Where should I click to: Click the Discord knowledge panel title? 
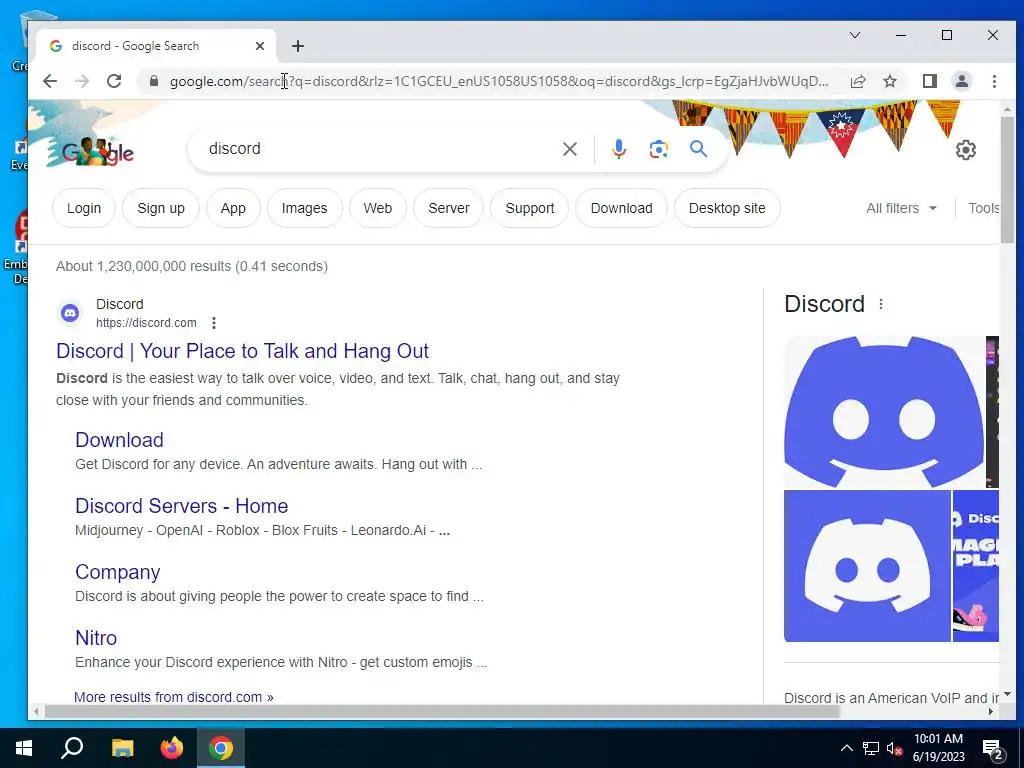(824, 304)
